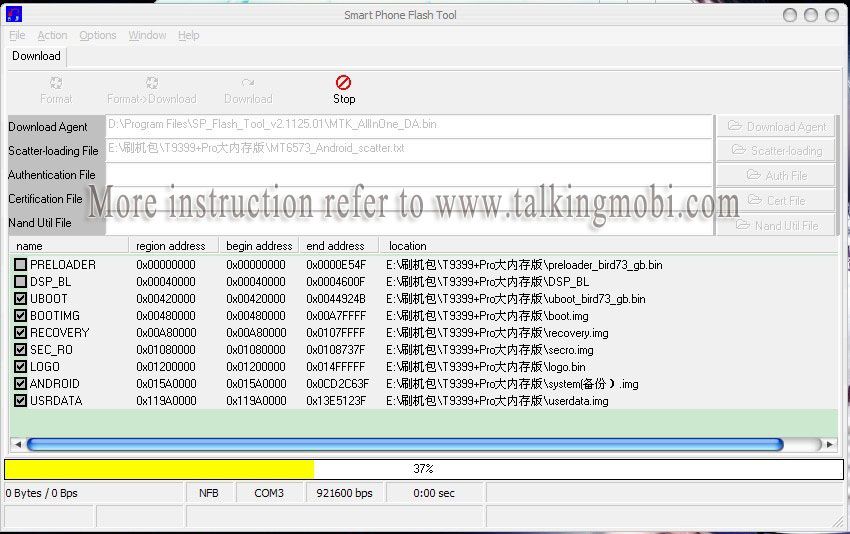850x534 pixels.
Task: Click the 37% yellow progress bar
Action: point(424,469)
